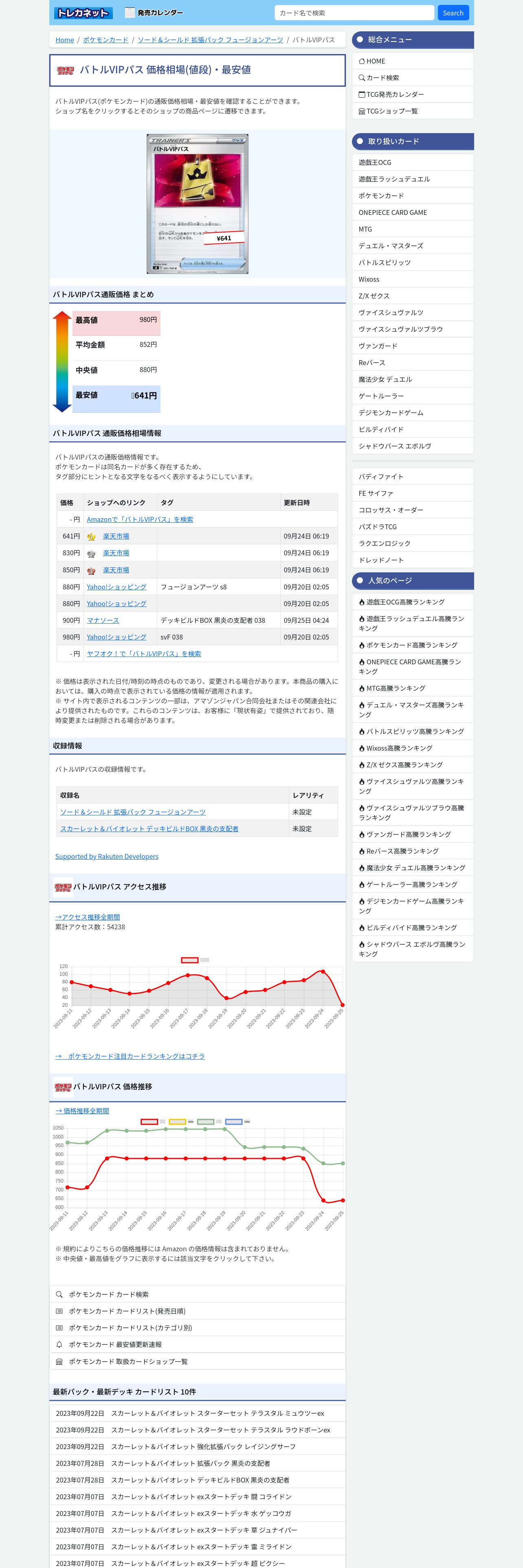523x1568 pixels.
Task: Go to Home breadcrumb
Action: [x=64, y=40]
